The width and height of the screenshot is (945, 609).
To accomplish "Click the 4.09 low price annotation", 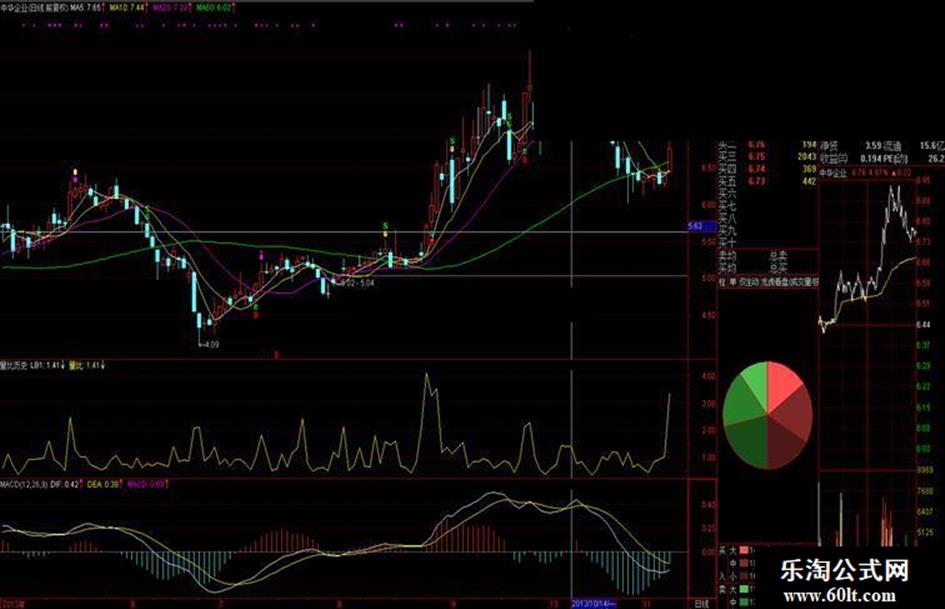I will point(210,345).
